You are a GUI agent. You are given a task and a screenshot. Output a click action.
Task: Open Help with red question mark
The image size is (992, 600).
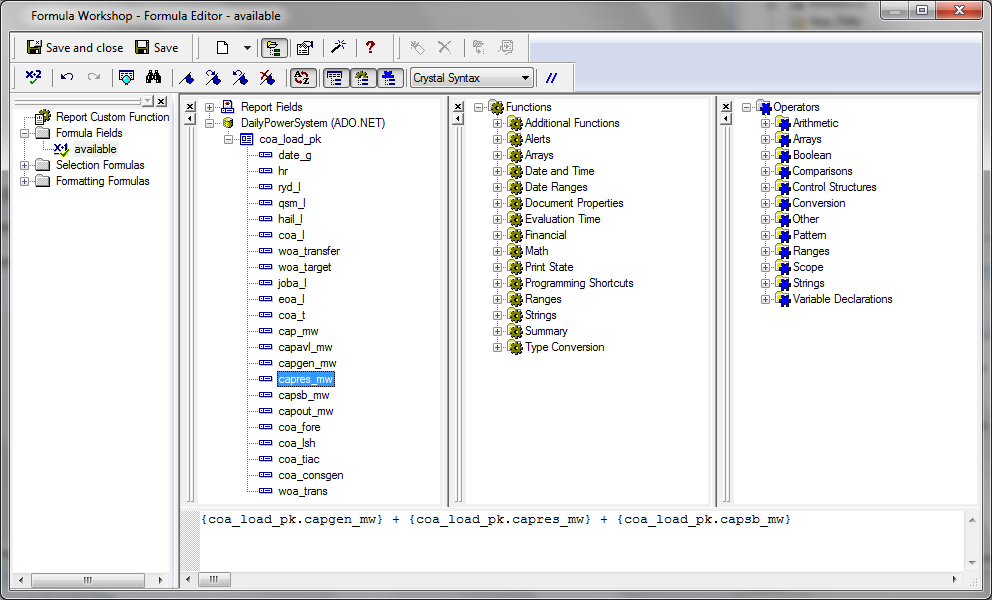pos(370,47)
